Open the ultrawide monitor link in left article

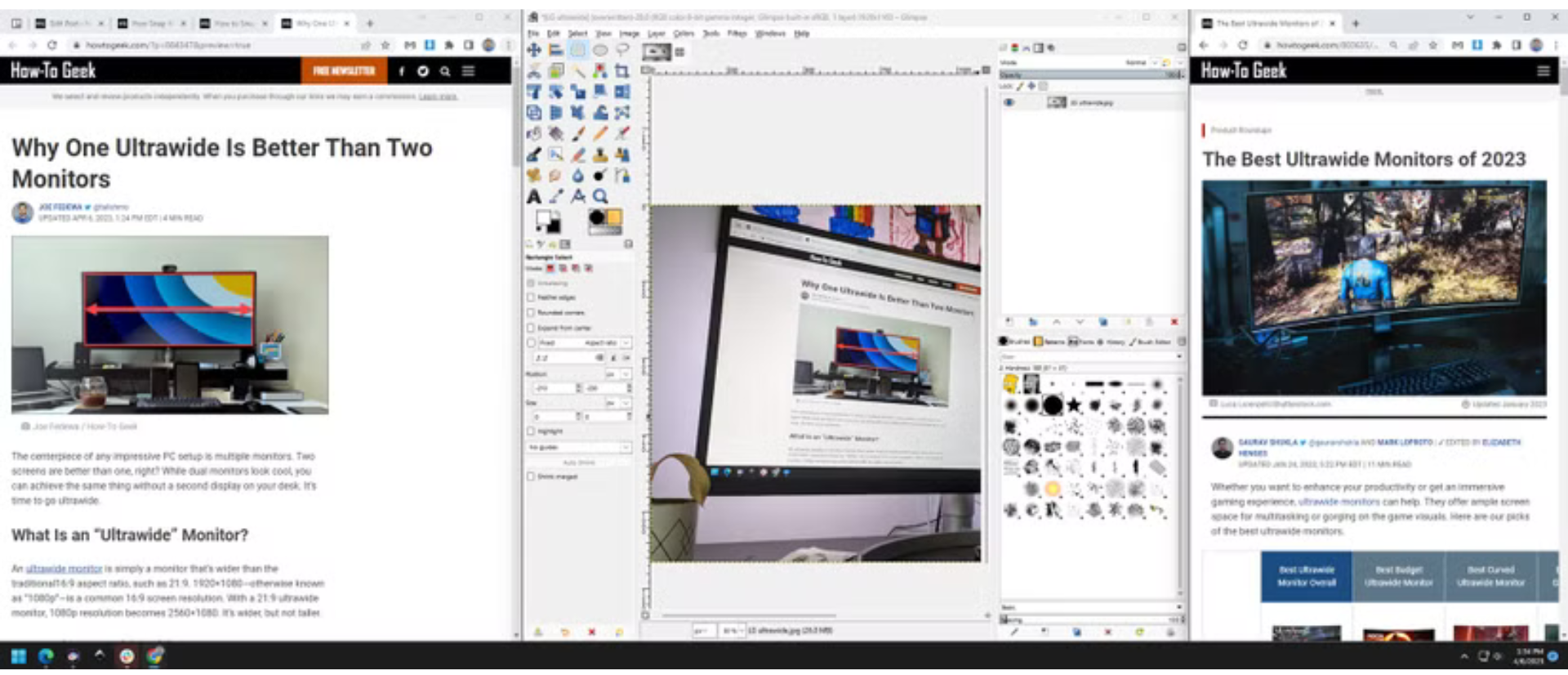[x=64, y=569]
